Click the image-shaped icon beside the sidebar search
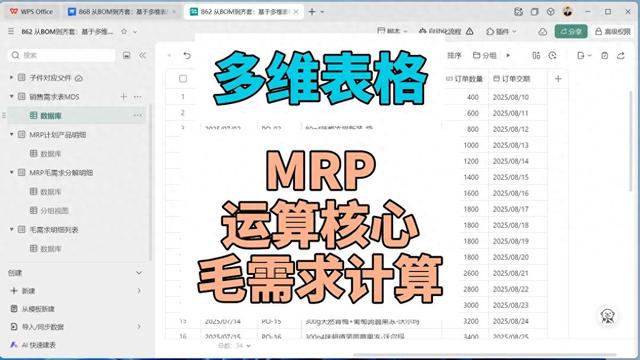640x360 pixels. point(127,55)
